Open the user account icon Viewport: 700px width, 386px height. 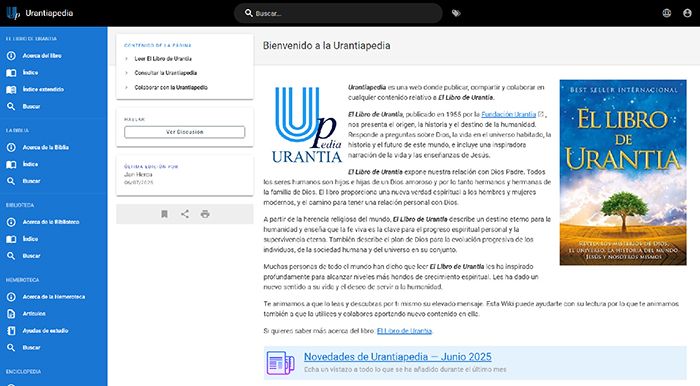687,13
